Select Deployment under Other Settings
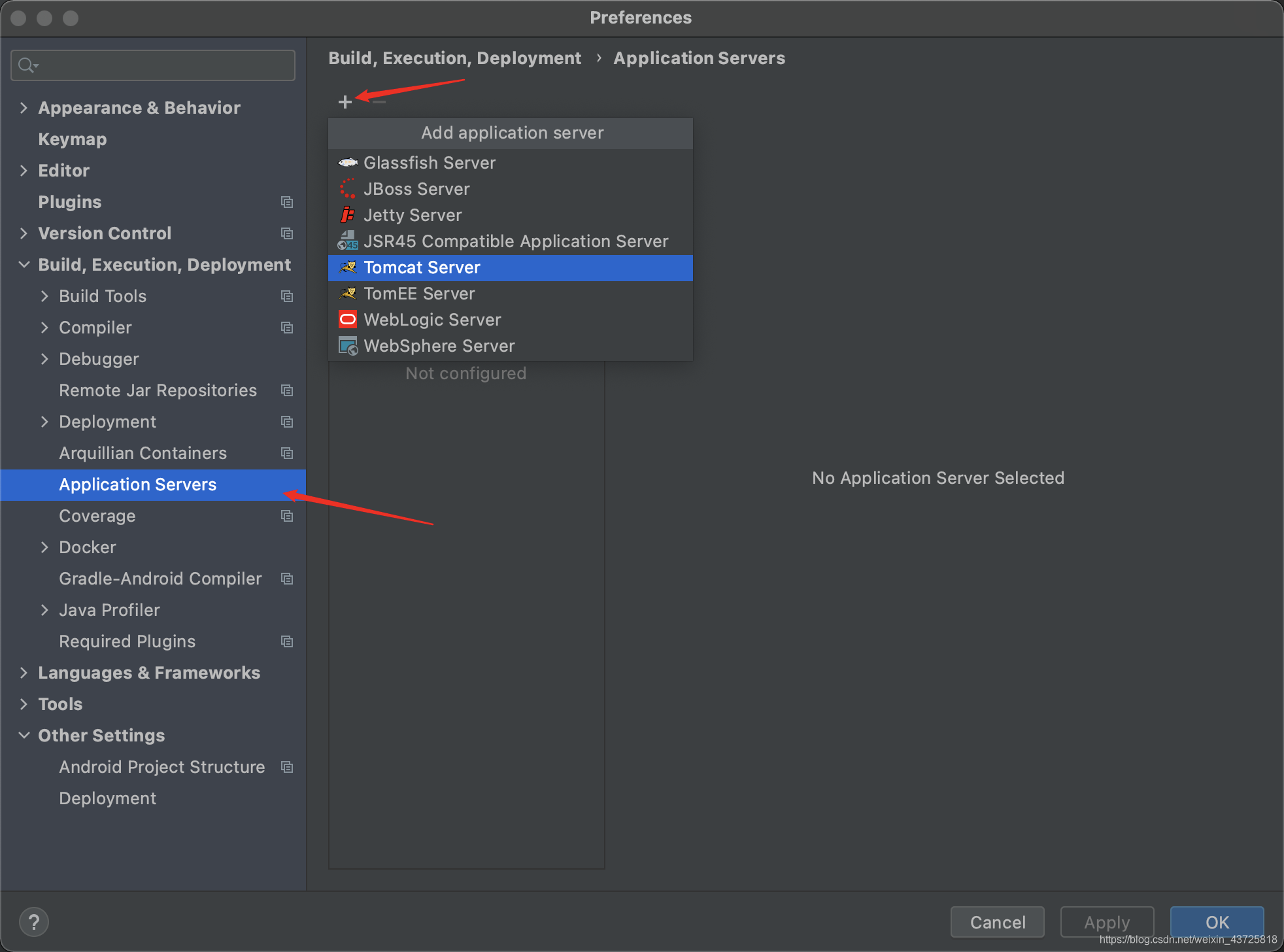 [x=153, y=798]
